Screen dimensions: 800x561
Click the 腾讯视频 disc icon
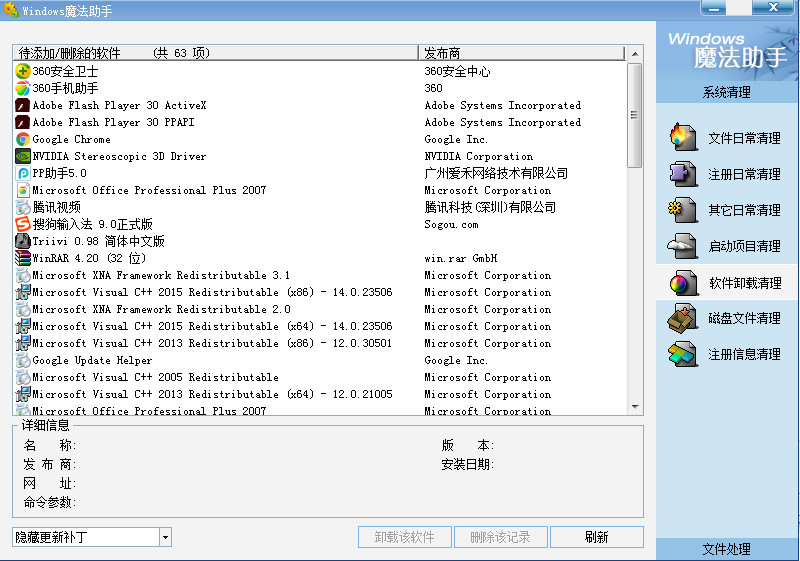pyautogui.click(x=23, y=208)
